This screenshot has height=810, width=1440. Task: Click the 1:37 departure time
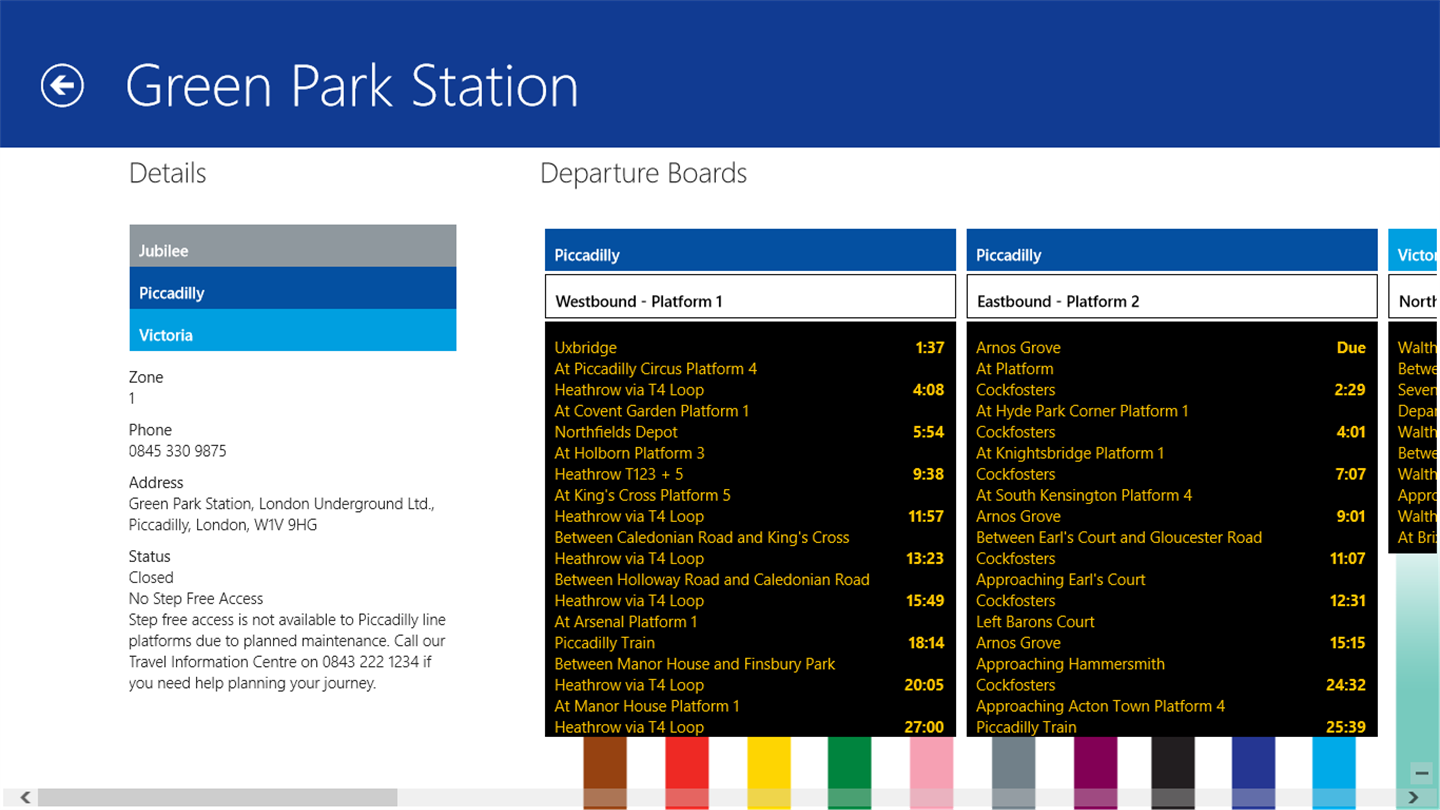(x=930, y=348)
